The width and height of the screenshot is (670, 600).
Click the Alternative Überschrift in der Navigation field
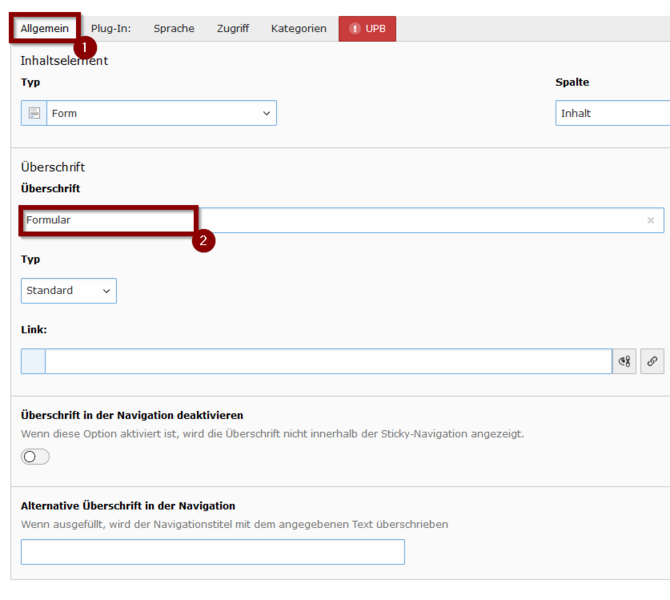[213, 552]
